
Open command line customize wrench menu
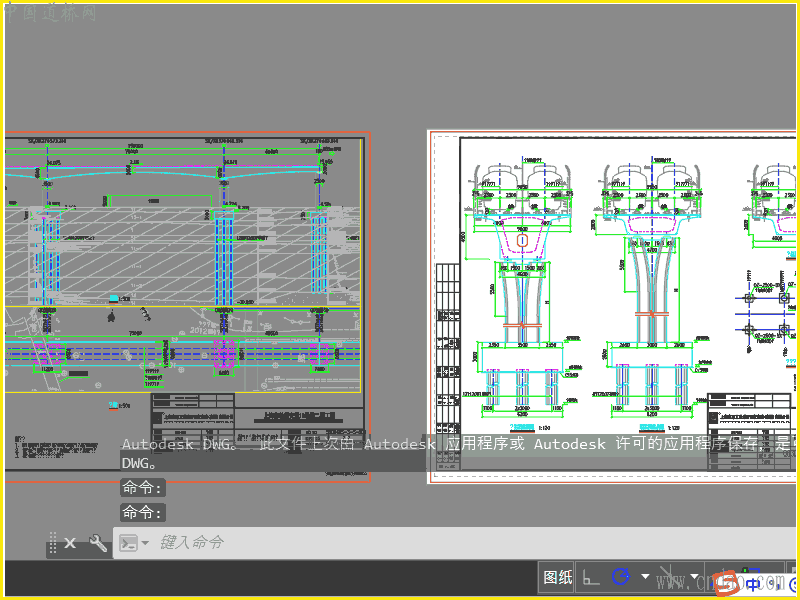[x=98, y=543]
